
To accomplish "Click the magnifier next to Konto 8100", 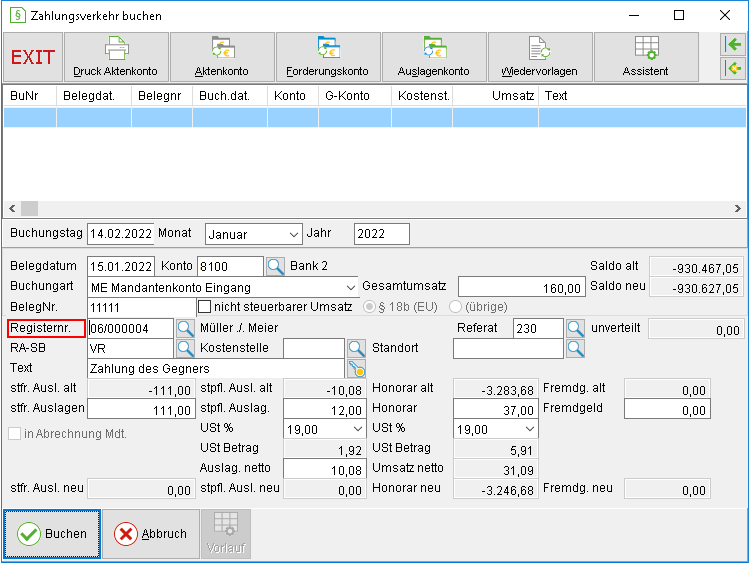I will click(x=276, y=266).
